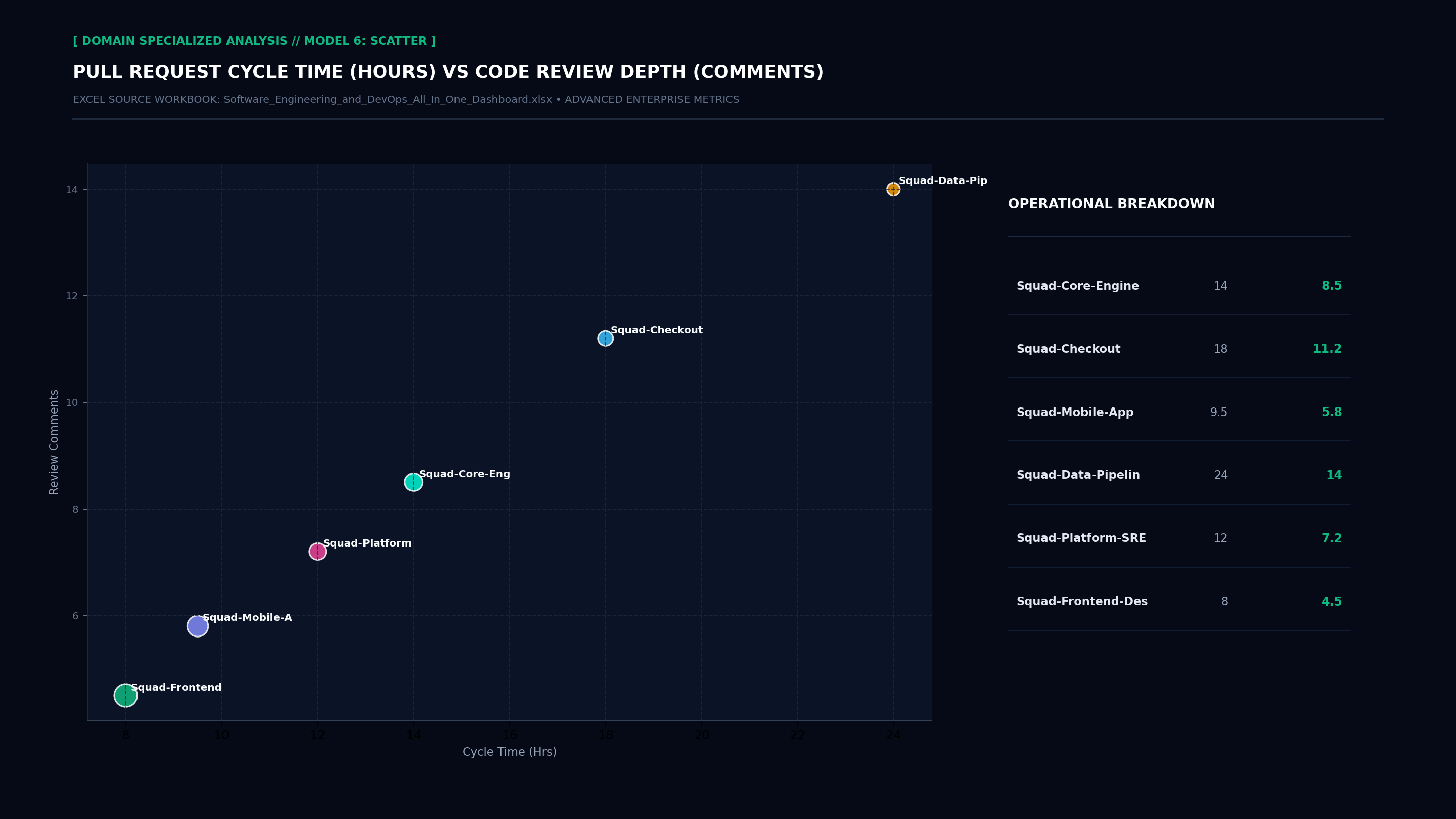The width and height of the screenshot is (1456, 819).
Task: Click the Squad-Frontend chart label
Action: [x=176, y=688]
